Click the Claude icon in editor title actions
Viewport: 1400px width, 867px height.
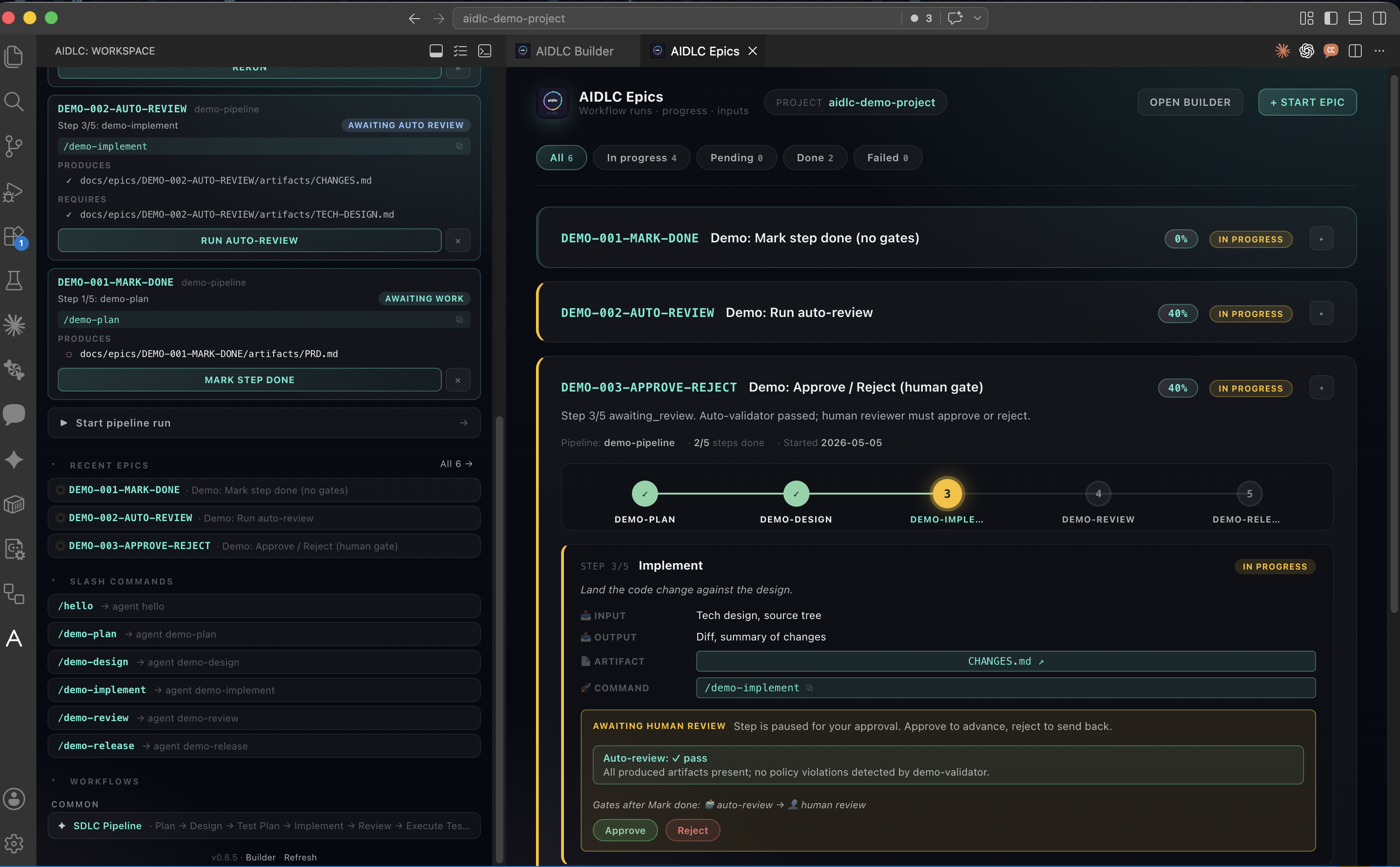coord(1283,51)
